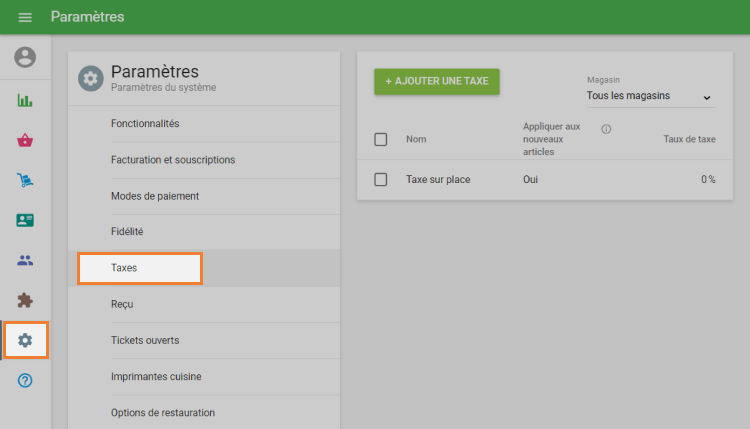Open the Taxe sur place tax row

tap(438, 179)
